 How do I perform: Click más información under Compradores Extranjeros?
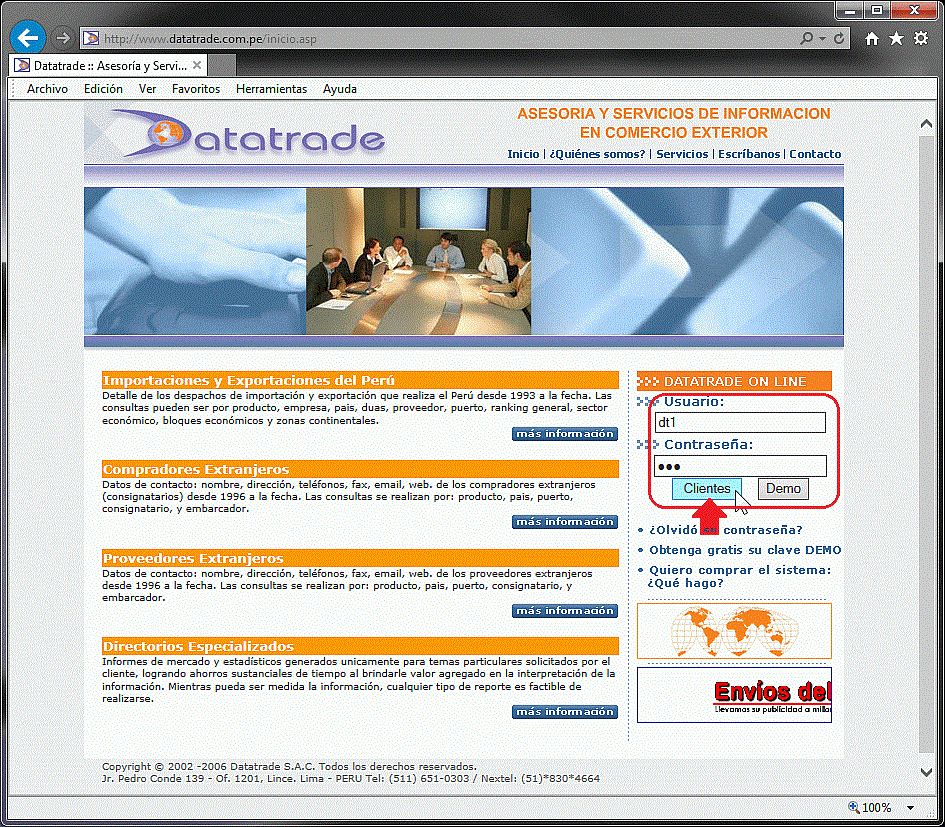[565, 522]
